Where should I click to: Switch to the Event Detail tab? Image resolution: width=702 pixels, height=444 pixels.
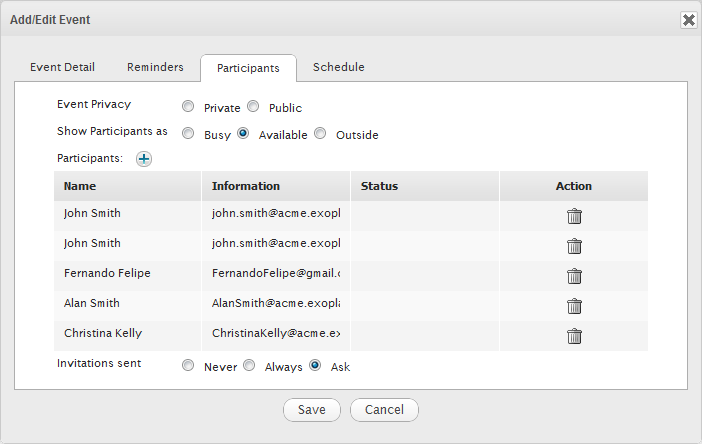(62, 68)
